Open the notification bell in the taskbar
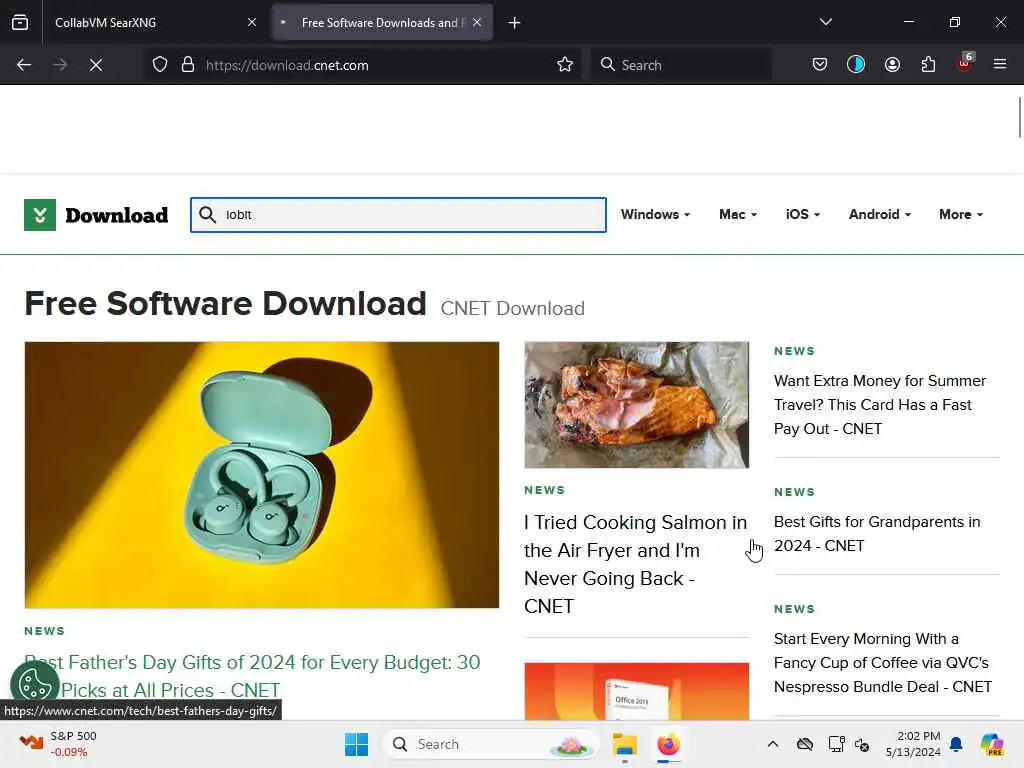This screenshot has height=768, width=1024. coord(956,744)
